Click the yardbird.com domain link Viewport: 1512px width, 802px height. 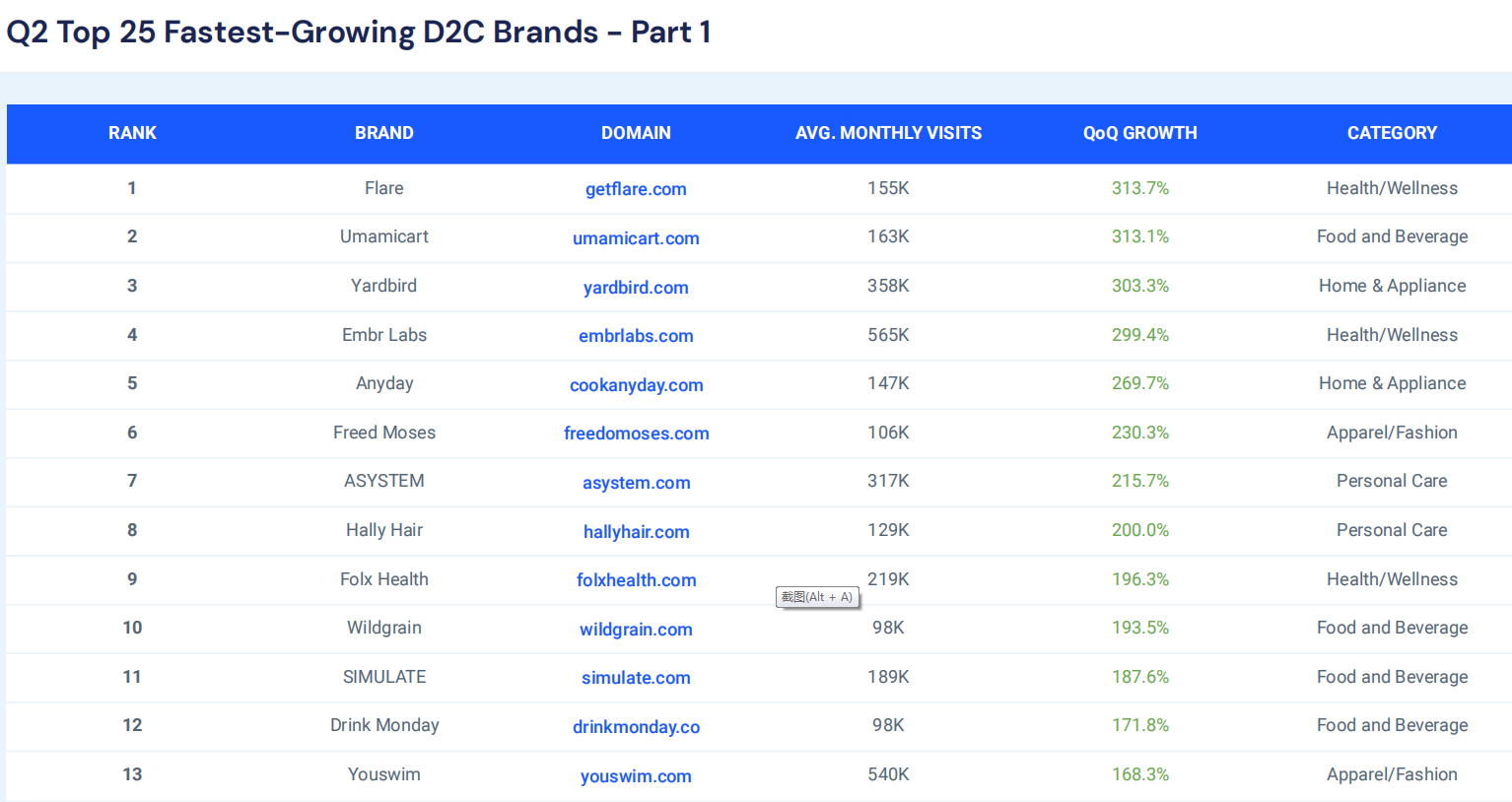click(636, 288)
